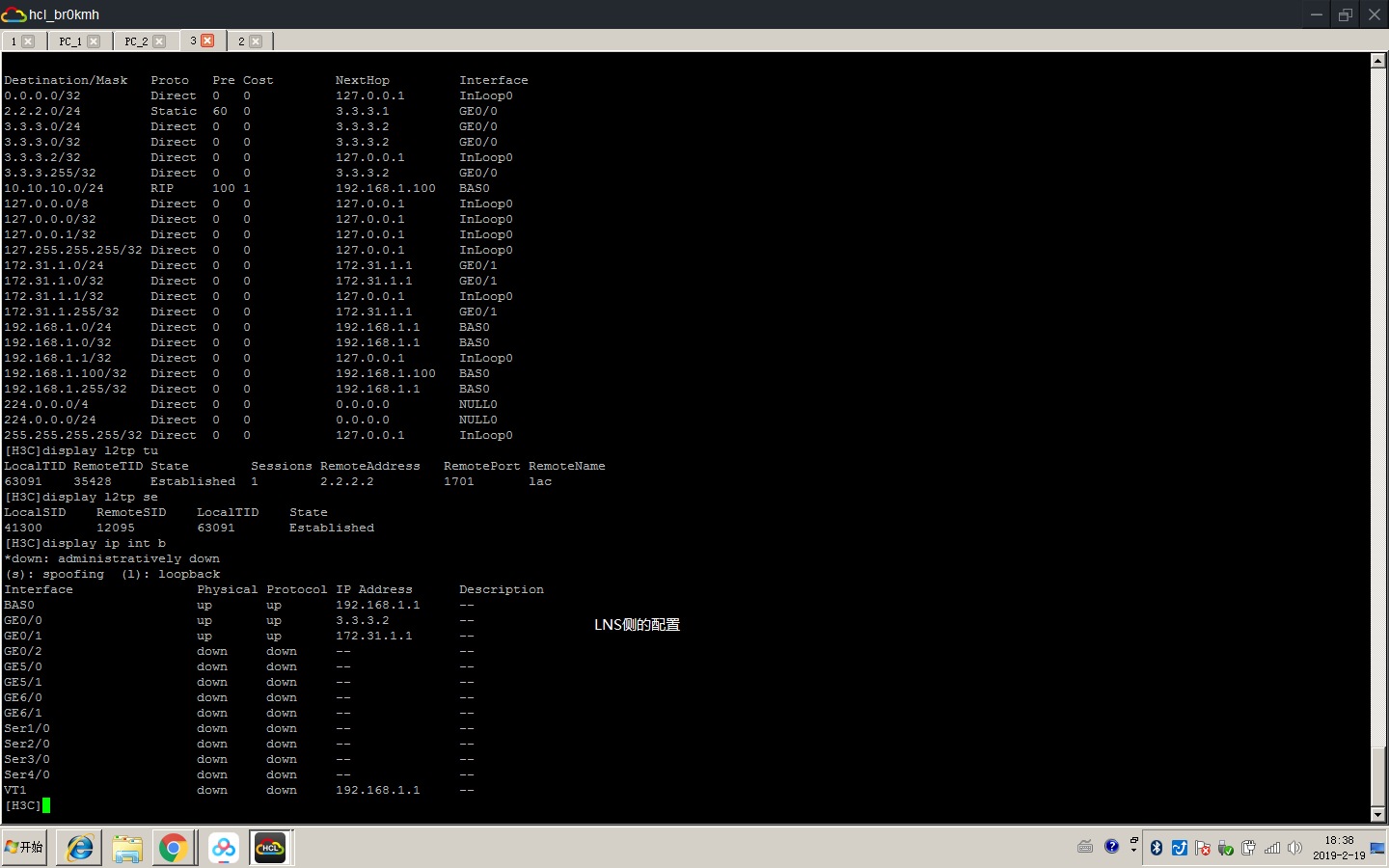Viewport: 1389px width, 868px height.
Task: Click the Show Desktop button
Action: (x=1377, y=848)
